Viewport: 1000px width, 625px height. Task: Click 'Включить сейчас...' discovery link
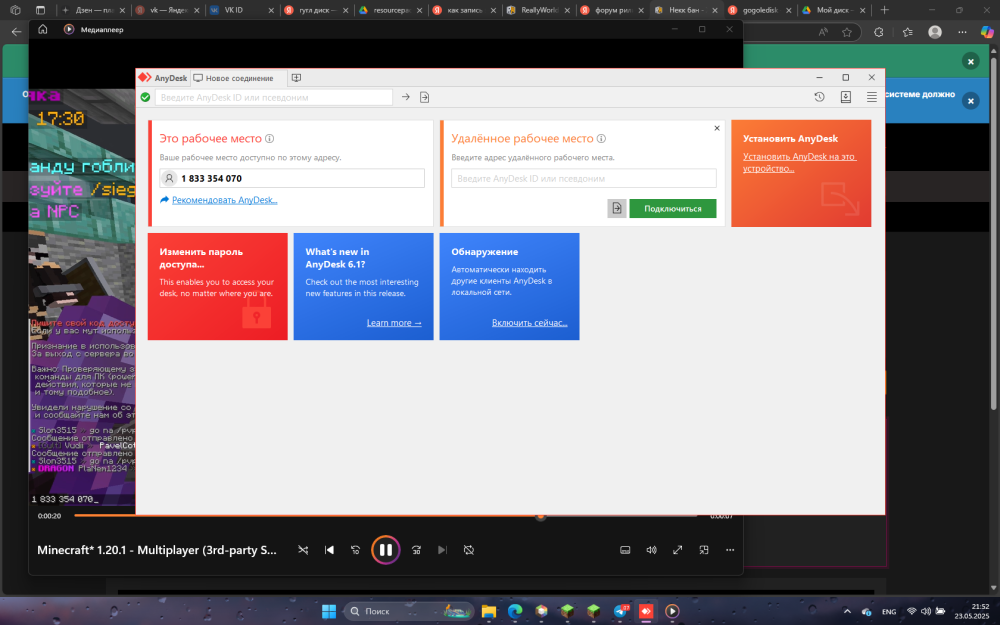529,323
